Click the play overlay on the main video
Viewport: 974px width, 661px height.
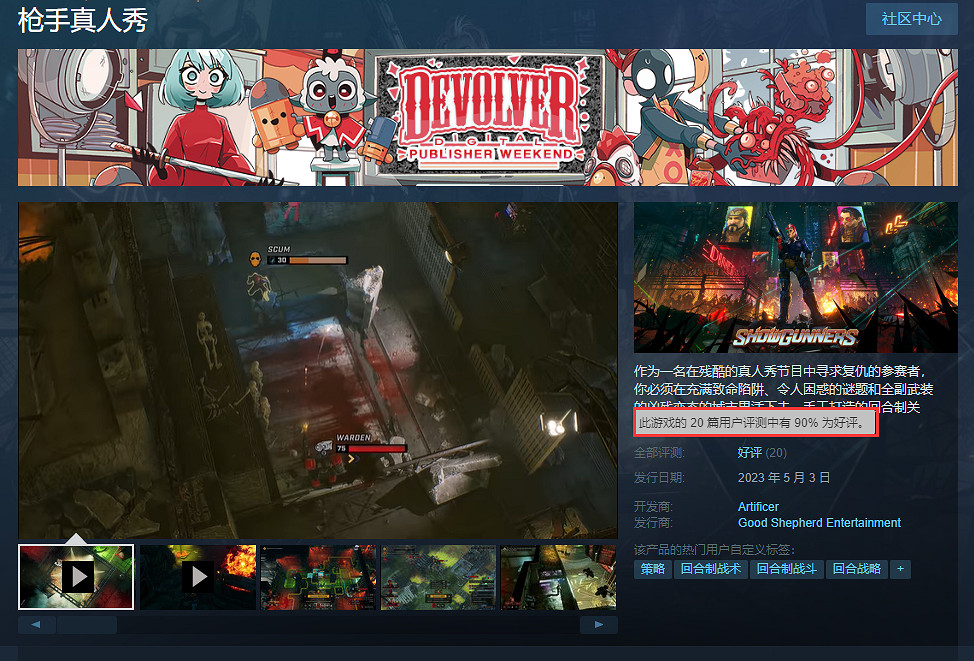pyautogui.click(x=317, y=370)
